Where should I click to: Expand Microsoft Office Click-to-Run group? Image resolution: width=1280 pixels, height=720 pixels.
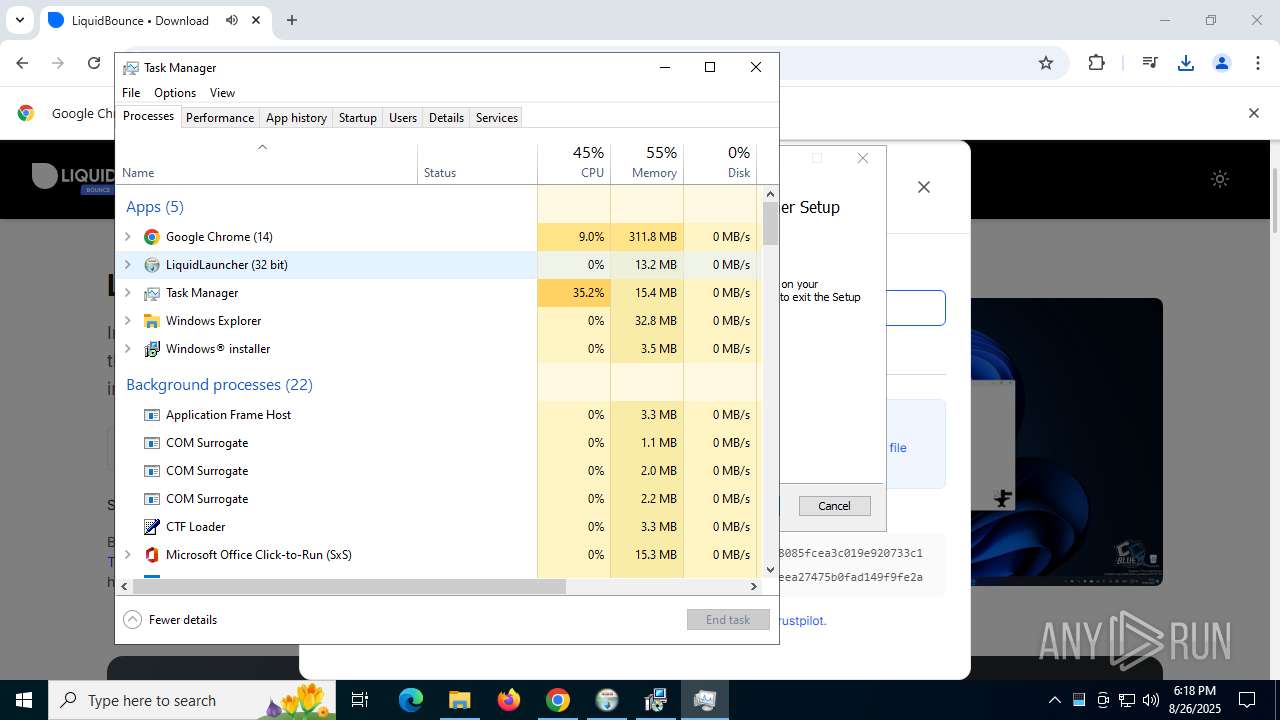coord(127,555)
